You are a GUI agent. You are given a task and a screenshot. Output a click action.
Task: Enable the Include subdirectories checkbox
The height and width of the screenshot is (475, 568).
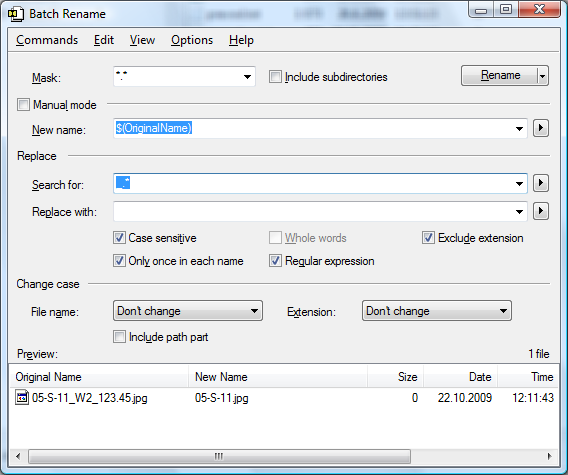pos(275,77)
